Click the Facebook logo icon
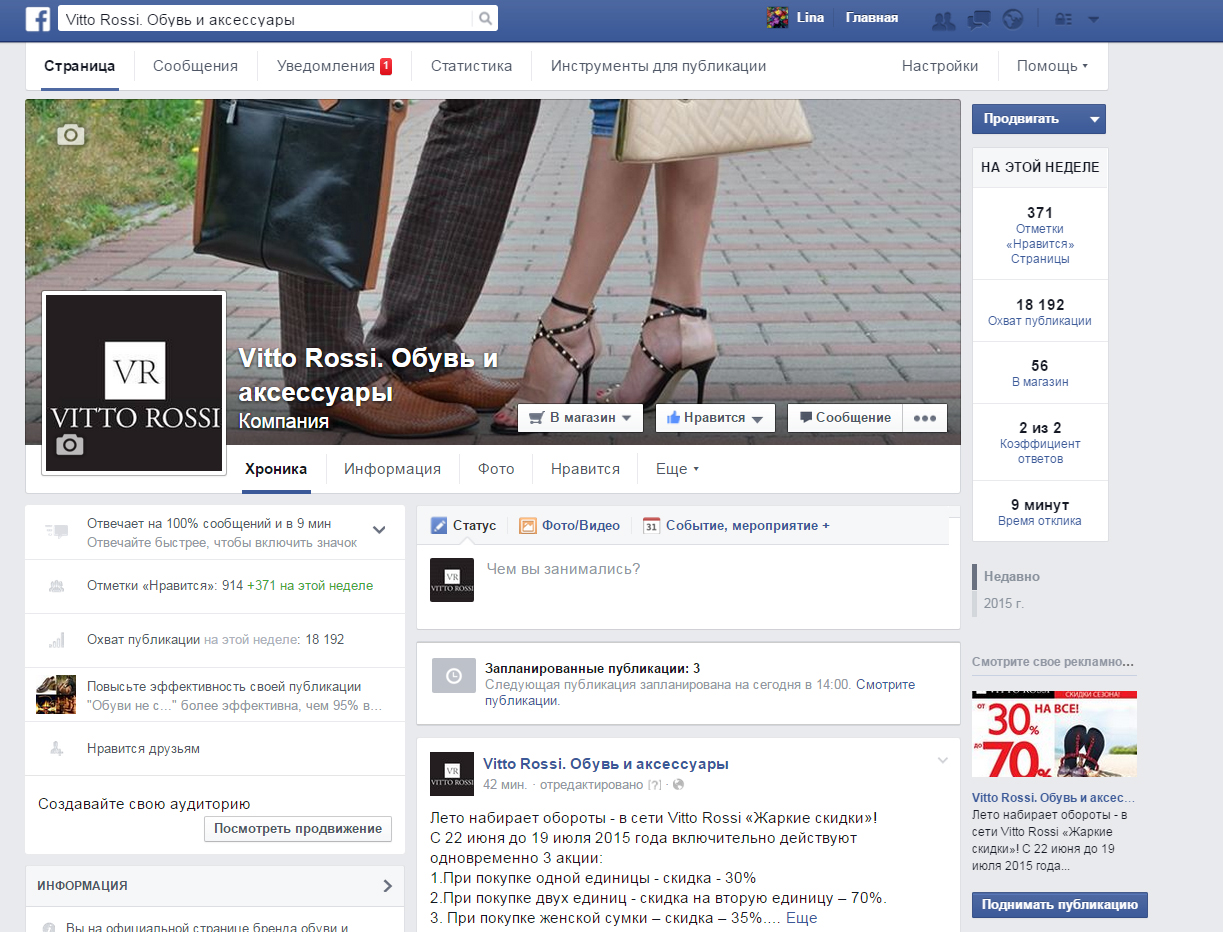The height and width of the screenshot is (932, 1223). pyautogui.click(x=38, y=18)
